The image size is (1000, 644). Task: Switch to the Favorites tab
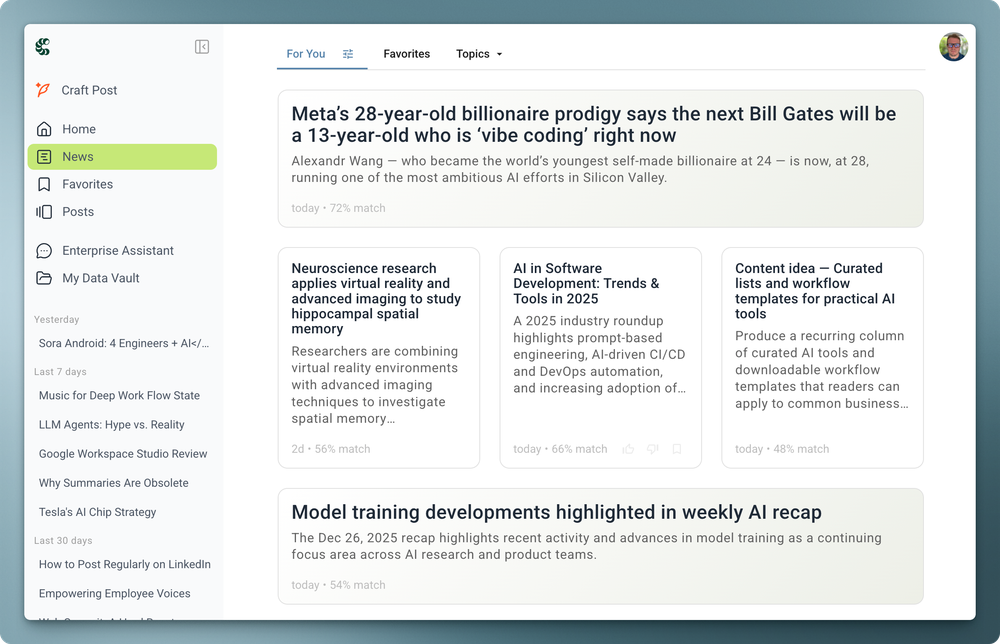[406, 54]
